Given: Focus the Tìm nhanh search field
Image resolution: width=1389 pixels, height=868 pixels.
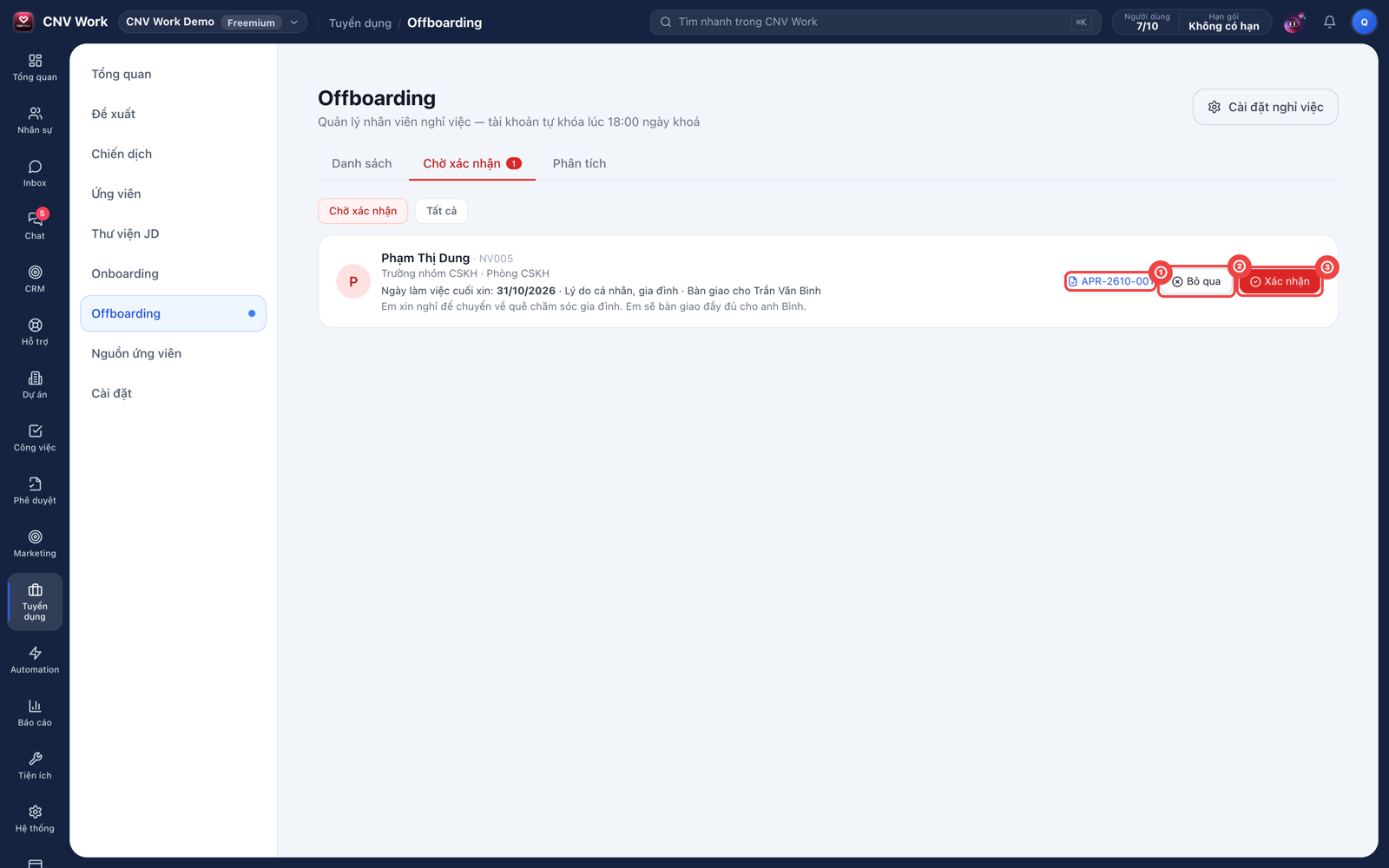Looking at the screenshot, I should coord(875,22).
